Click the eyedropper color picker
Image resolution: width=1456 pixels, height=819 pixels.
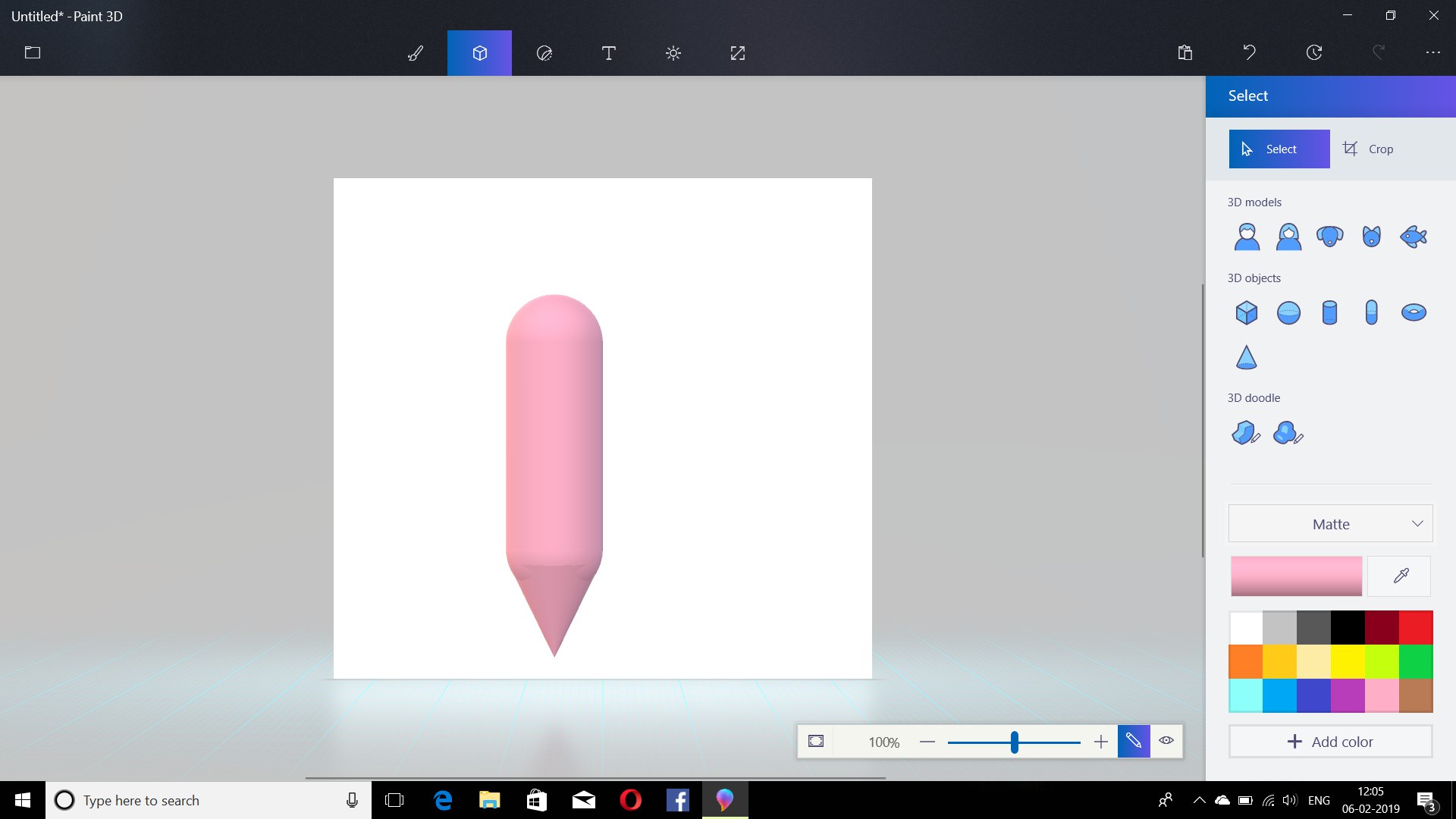pos(1400,576)
